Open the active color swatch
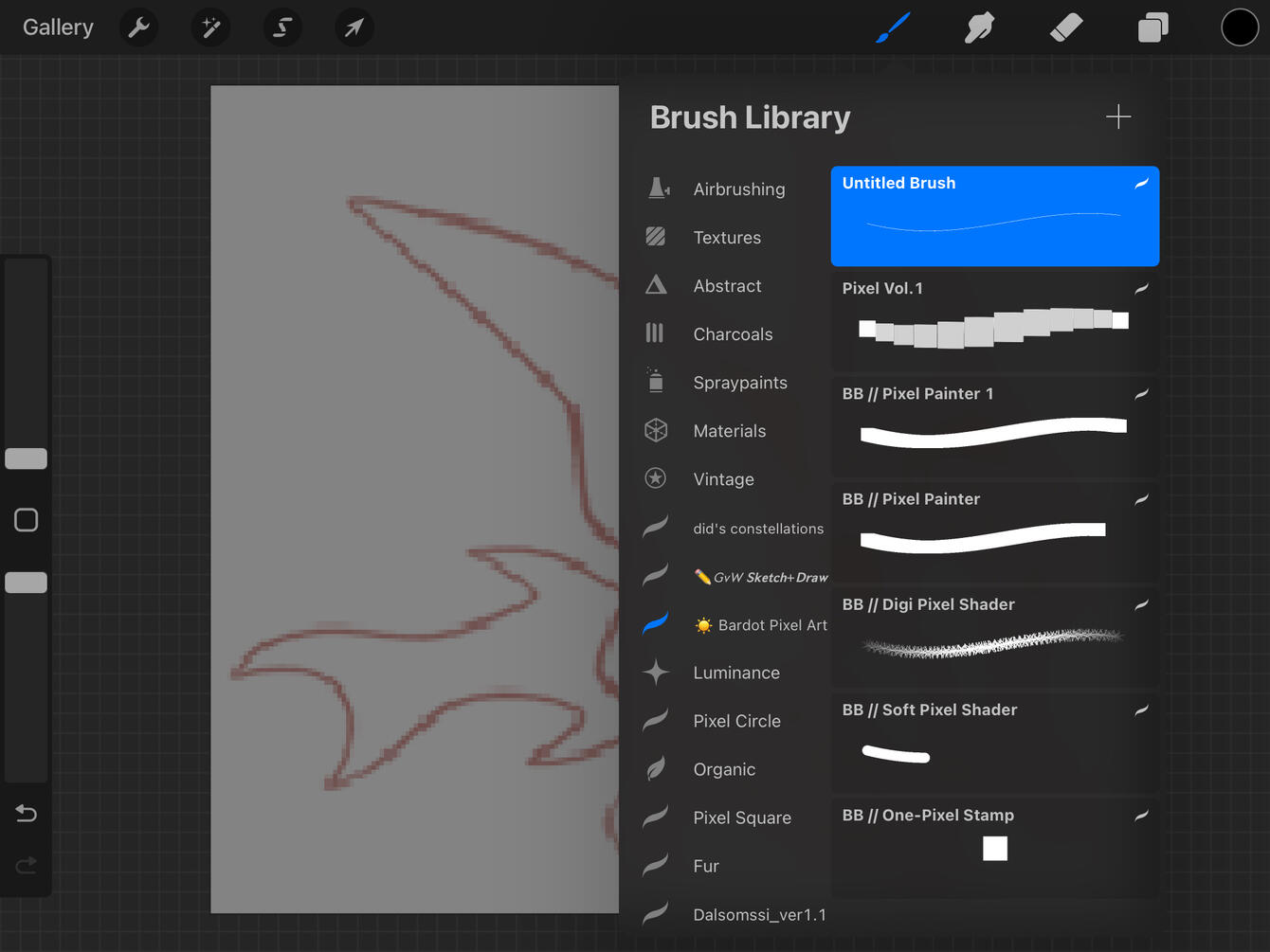The width and height of the screenshot is (1270, 952). [x=1239, y=27]
